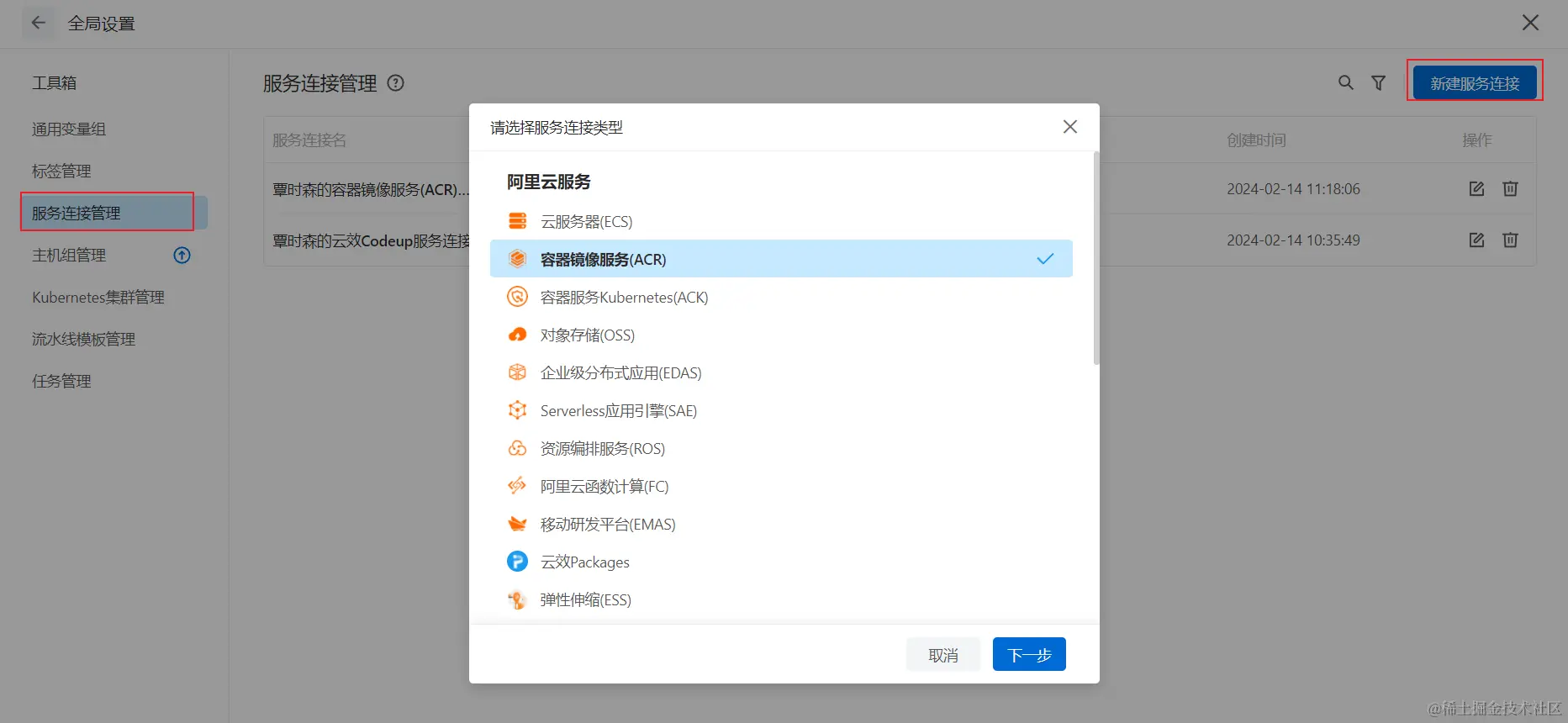Click the upgrade arrow icon beside 主机组管理
1568x723 pixels.
(182, 255)
